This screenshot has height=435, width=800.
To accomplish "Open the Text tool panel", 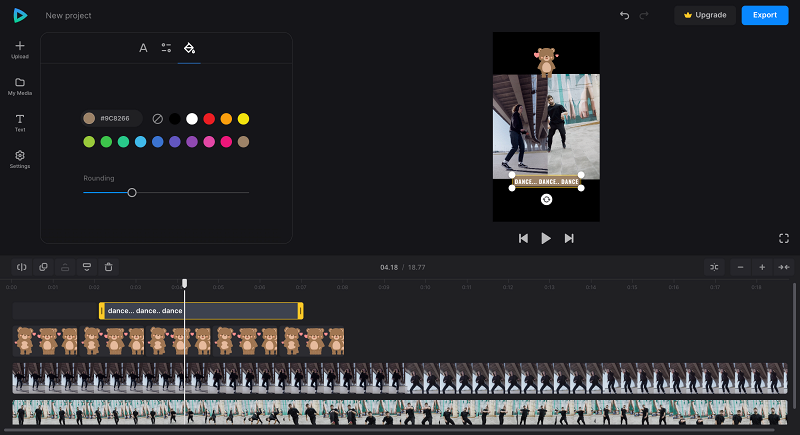I will (20, 123).
